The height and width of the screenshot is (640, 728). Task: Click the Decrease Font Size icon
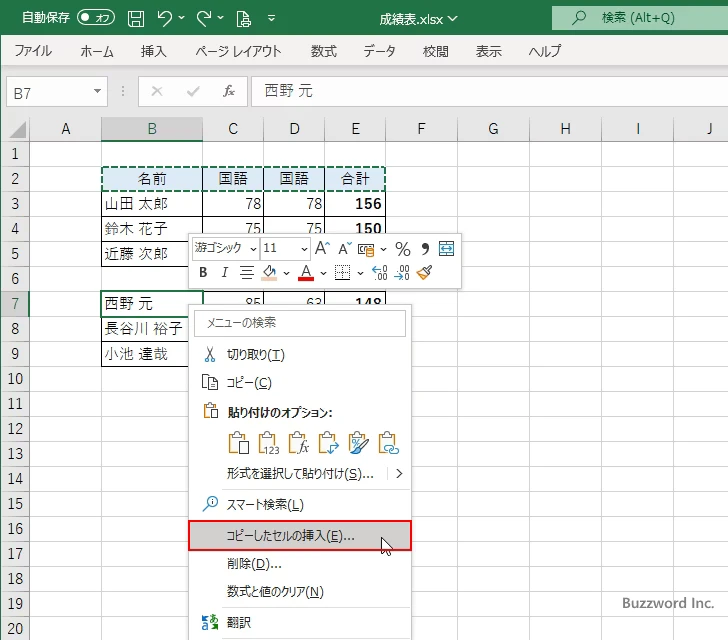344,248
